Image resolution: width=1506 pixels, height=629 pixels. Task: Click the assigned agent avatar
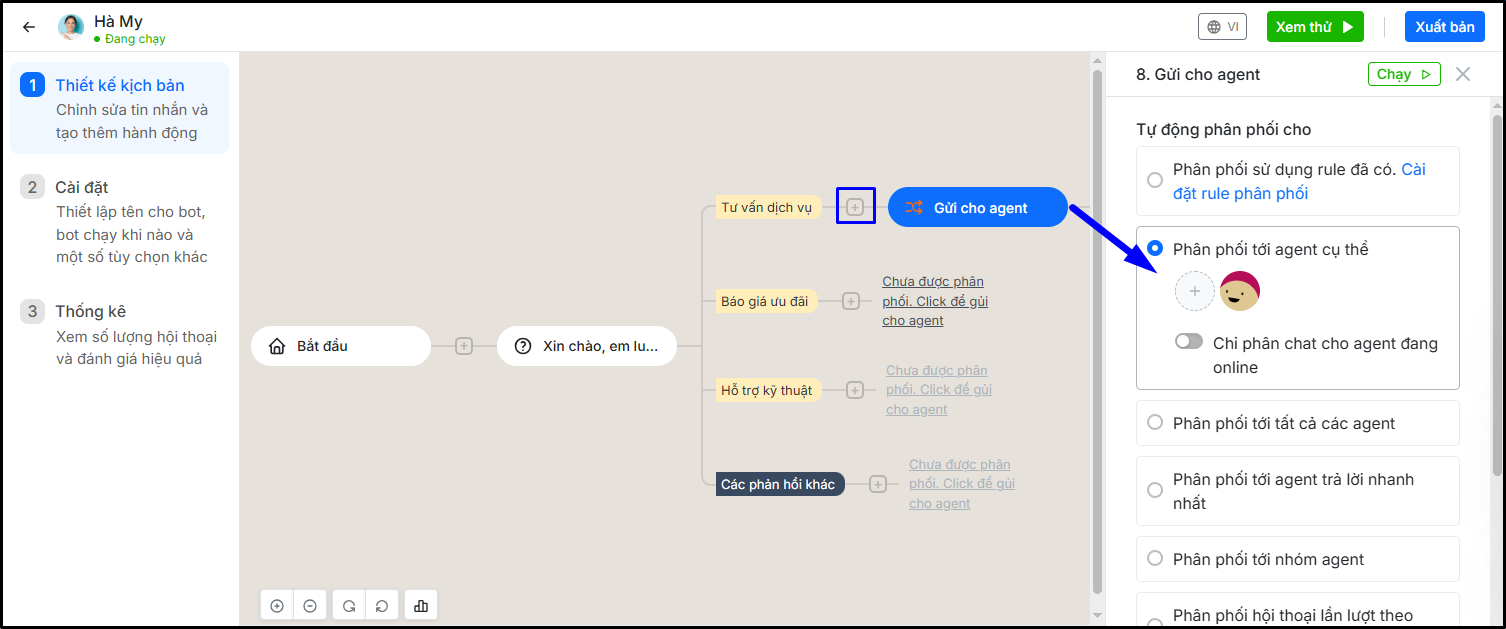click(x=1240, y=292)
